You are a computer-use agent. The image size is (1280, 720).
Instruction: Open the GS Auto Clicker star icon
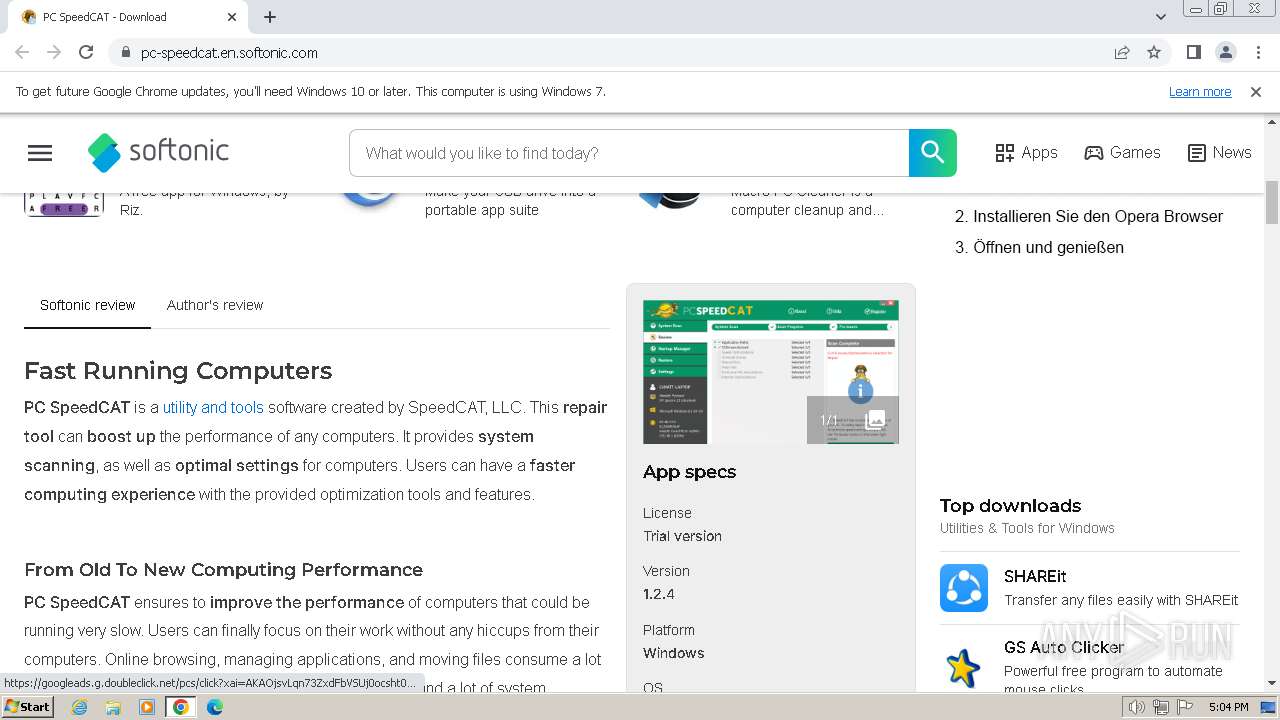pos(964,667)
